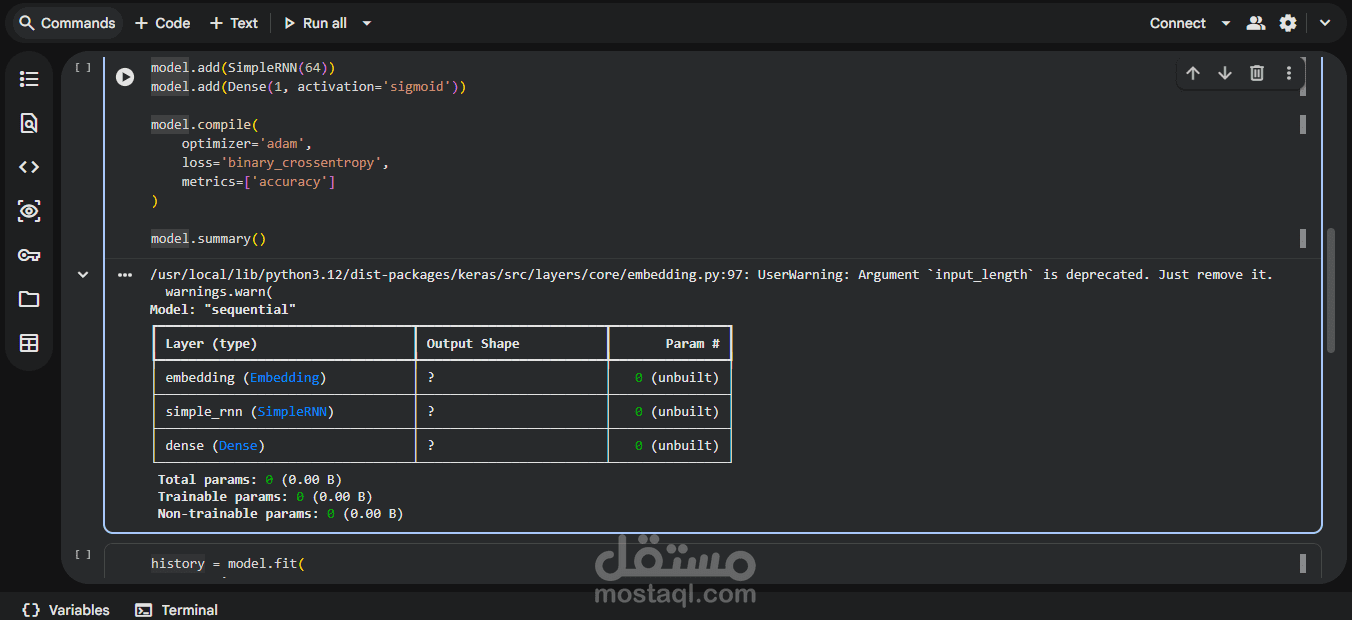The height and width of the screenshot is (620, 1352).
Task: Open the Variables panel
Action: point(66,609)
